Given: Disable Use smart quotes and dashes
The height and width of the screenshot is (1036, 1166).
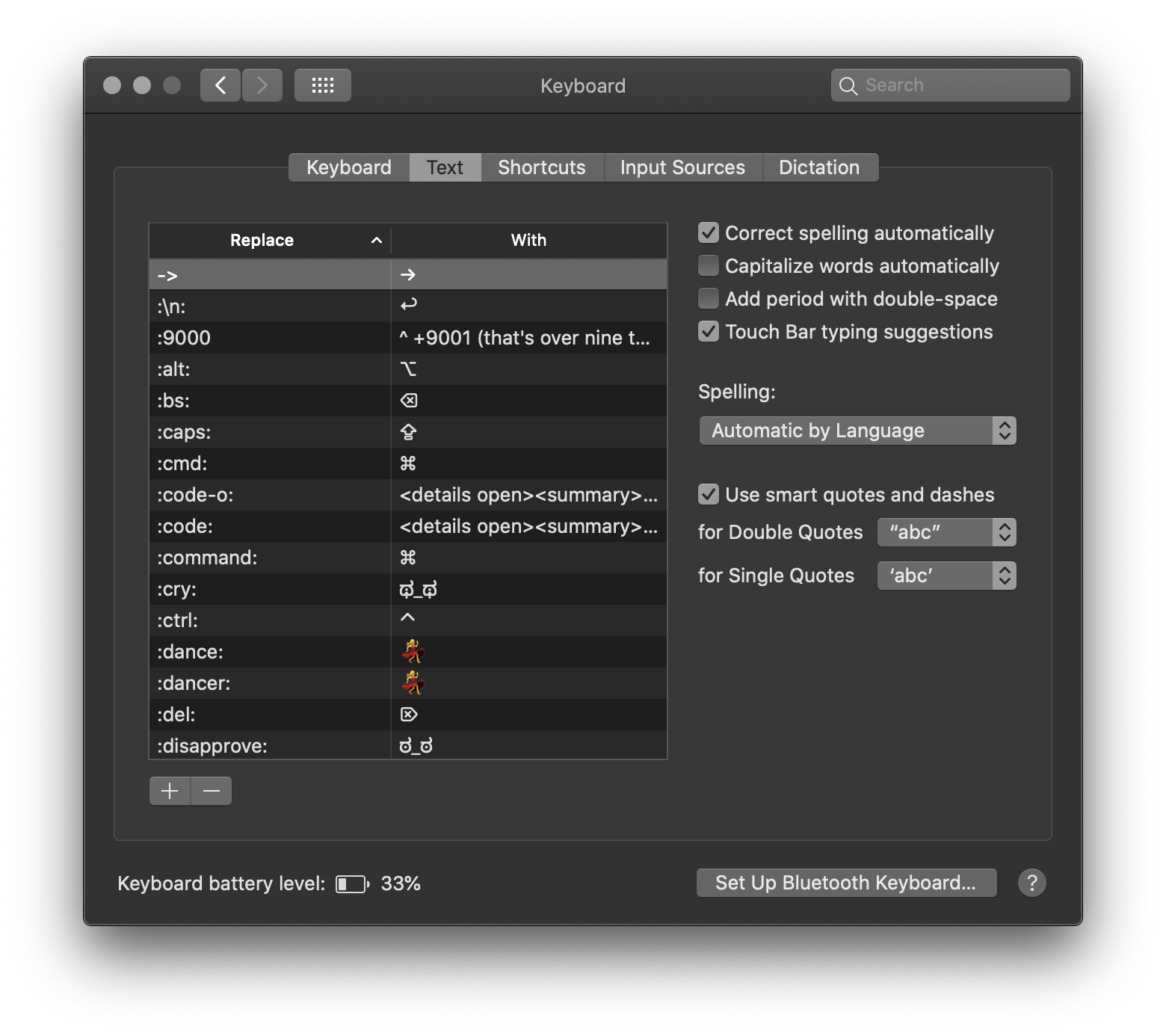Looking at the screenshot, I should (709, 495).
